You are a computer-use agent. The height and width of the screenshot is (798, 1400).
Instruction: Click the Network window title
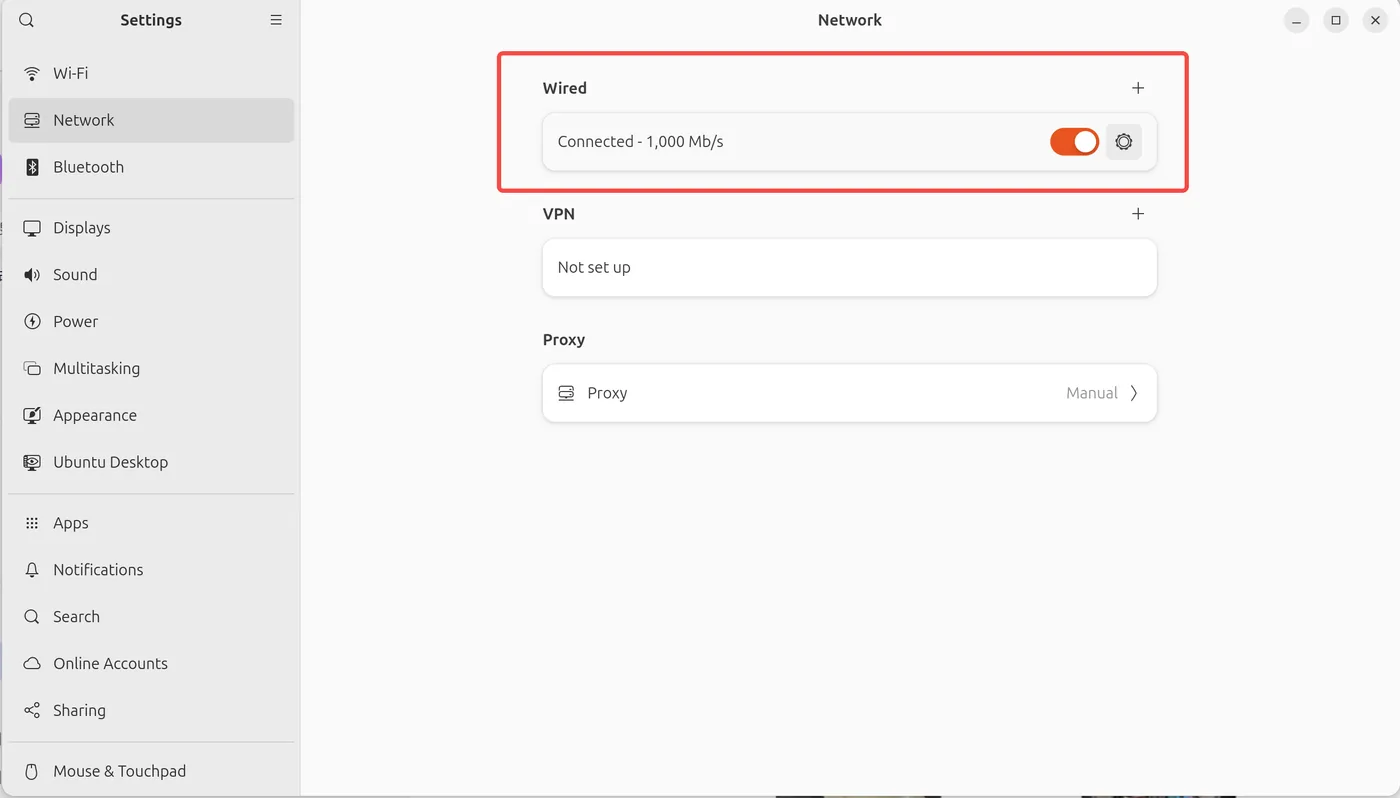[x=850, y=20]
